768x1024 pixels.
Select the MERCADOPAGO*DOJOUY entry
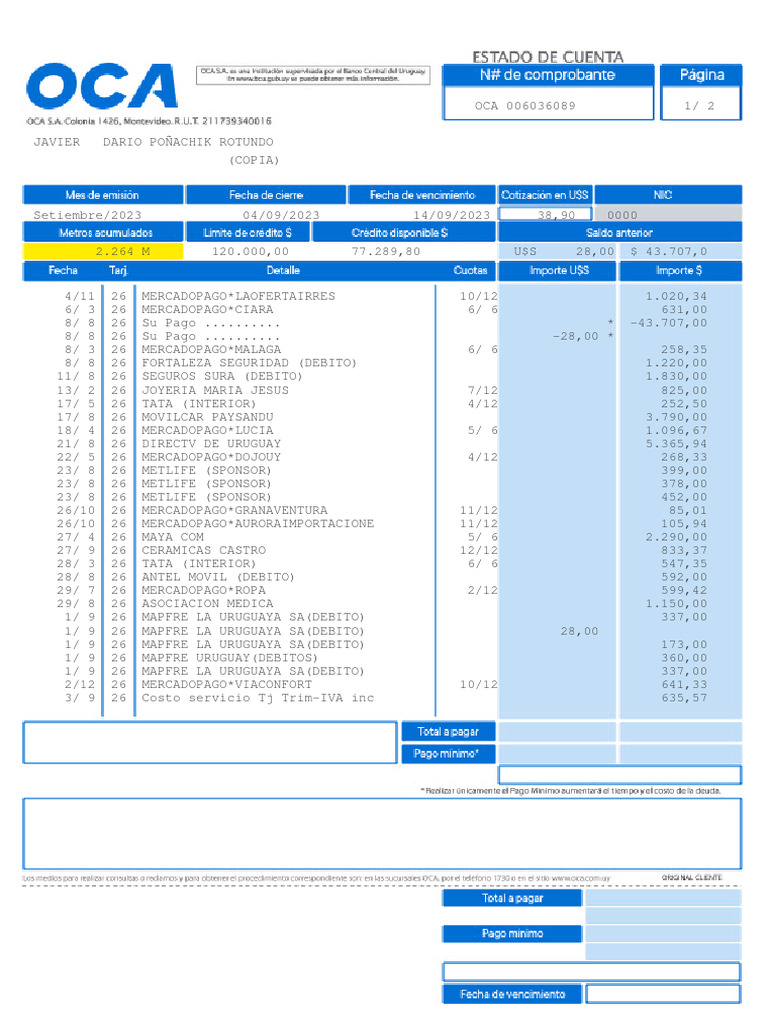211,457
